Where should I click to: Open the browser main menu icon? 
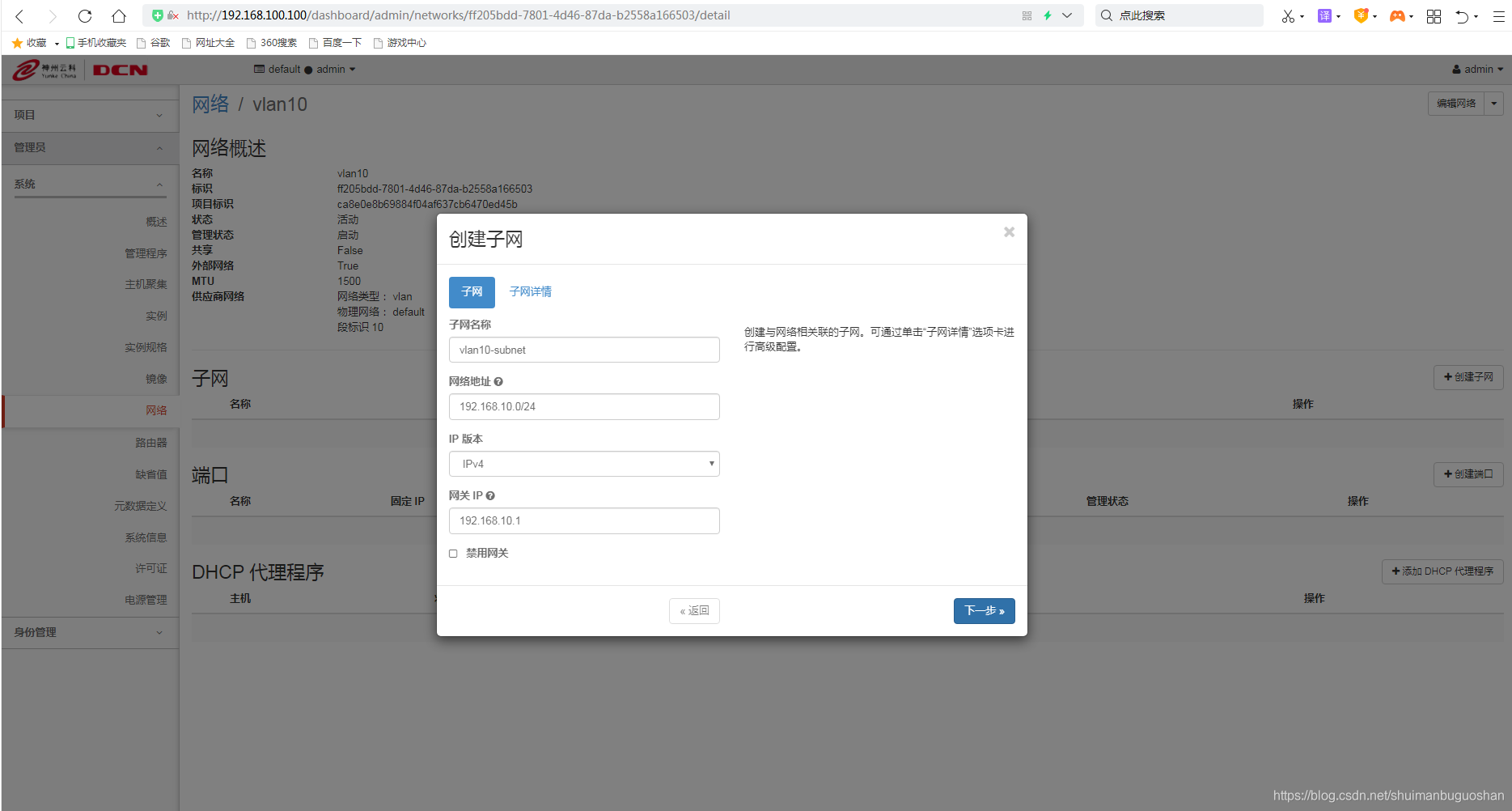pyautogui.click(x=1498, y=15)
